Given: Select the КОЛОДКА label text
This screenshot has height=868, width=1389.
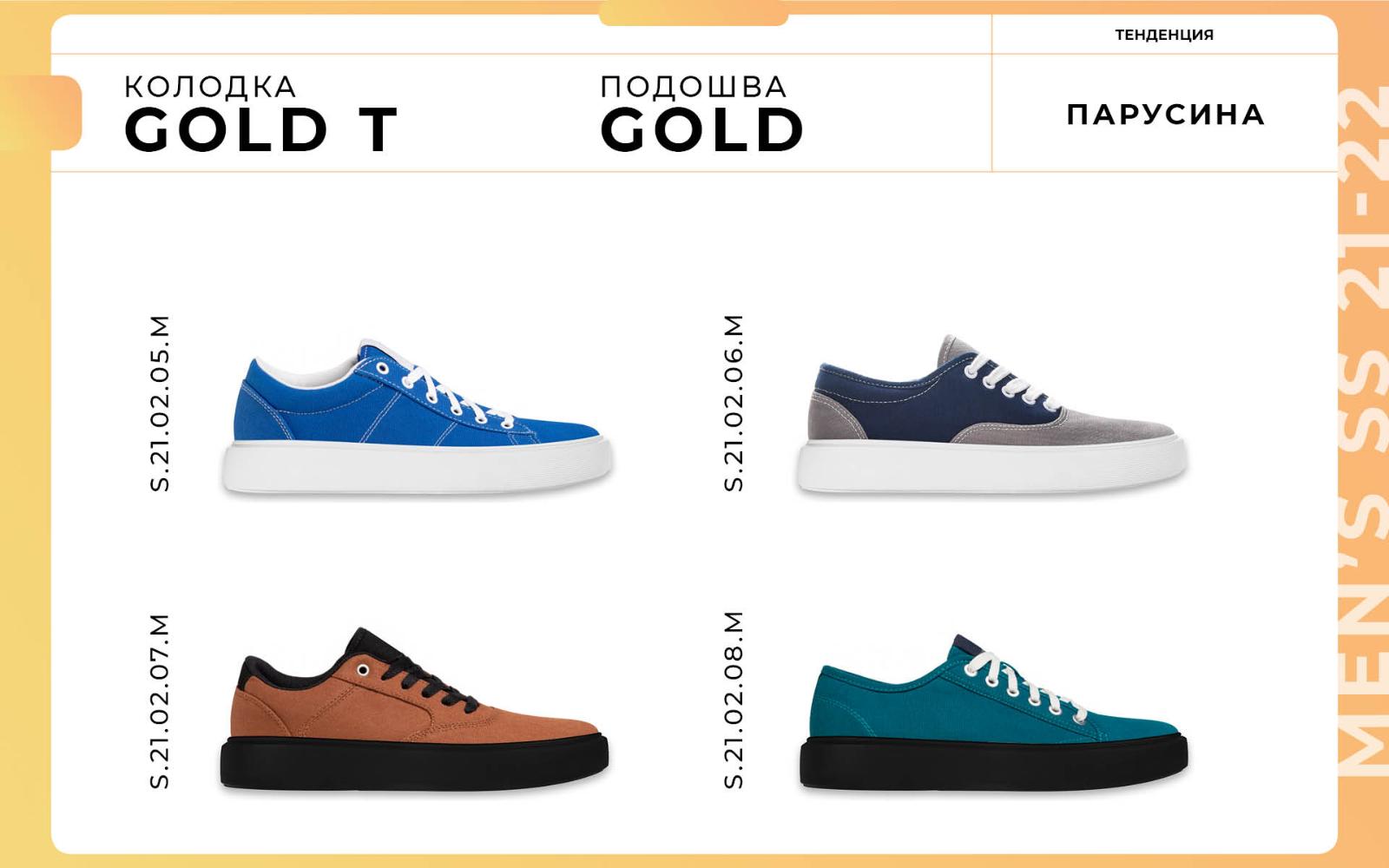Looking at the screenshot, I should pos(210,87).
